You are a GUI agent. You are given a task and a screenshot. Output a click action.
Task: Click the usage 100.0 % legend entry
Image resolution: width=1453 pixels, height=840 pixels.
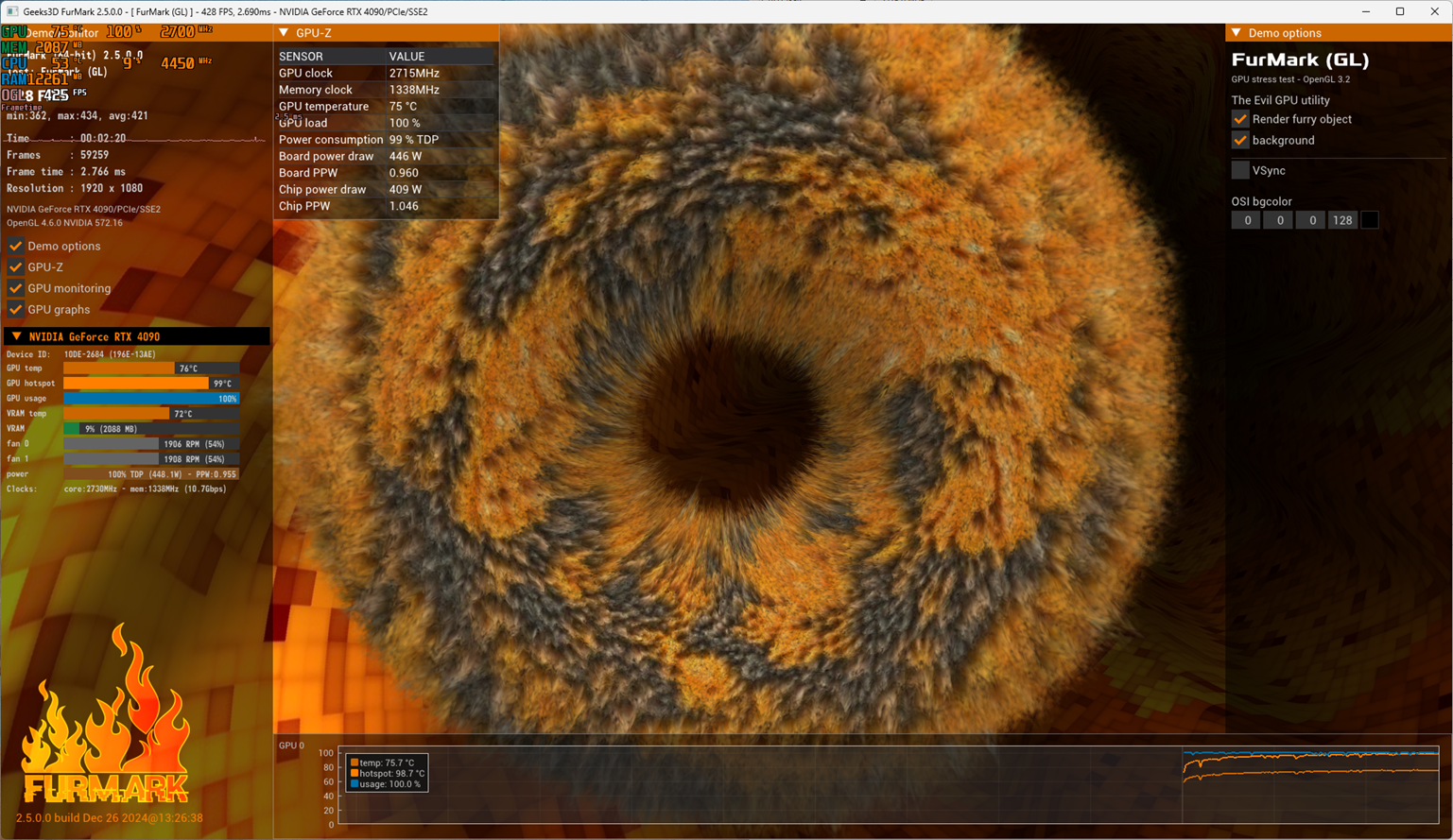coord(386,784)
